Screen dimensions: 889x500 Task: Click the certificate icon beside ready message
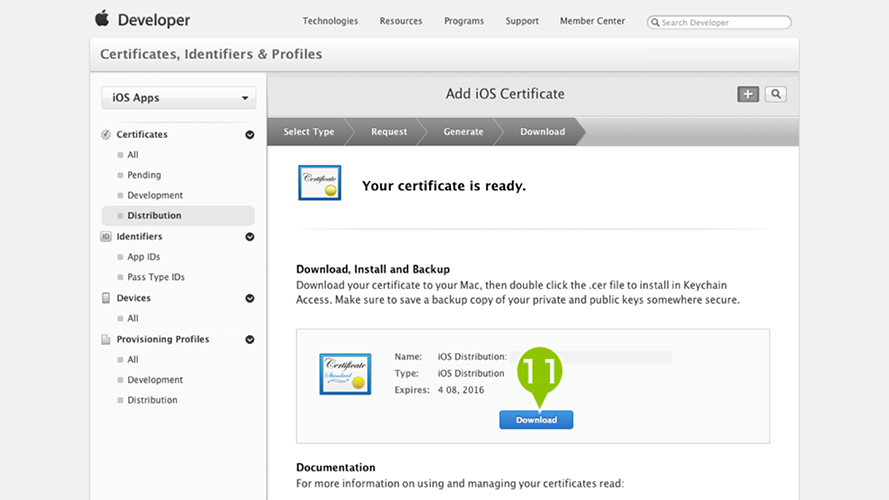click(320, 183)
